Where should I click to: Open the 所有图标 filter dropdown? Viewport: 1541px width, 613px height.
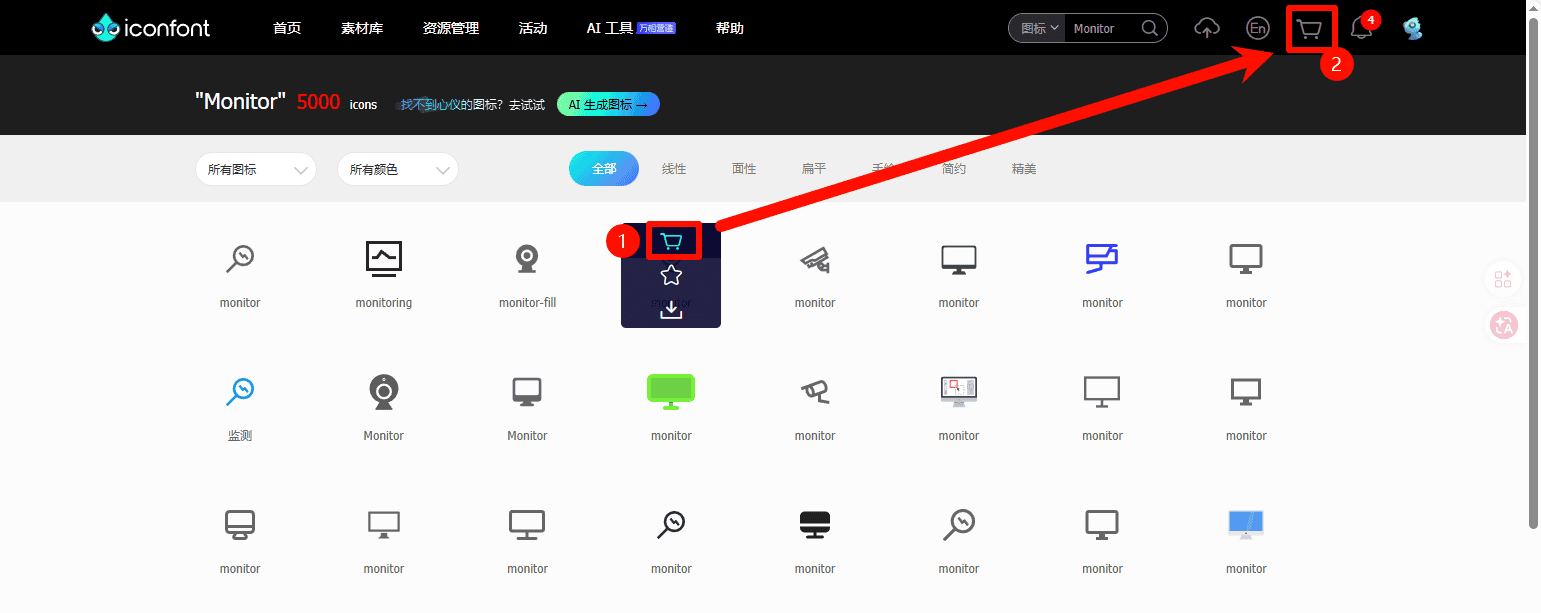click(x=255, y=169)
